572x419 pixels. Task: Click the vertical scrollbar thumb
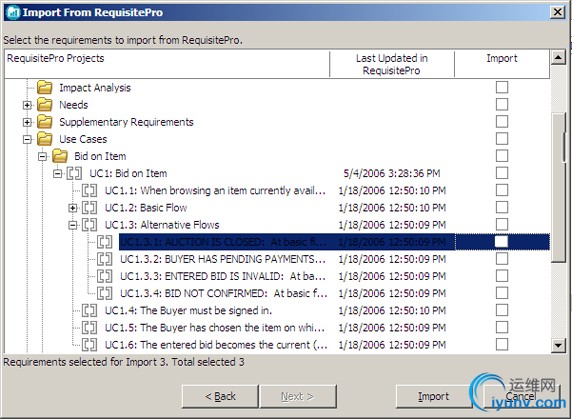coord(558,187)
